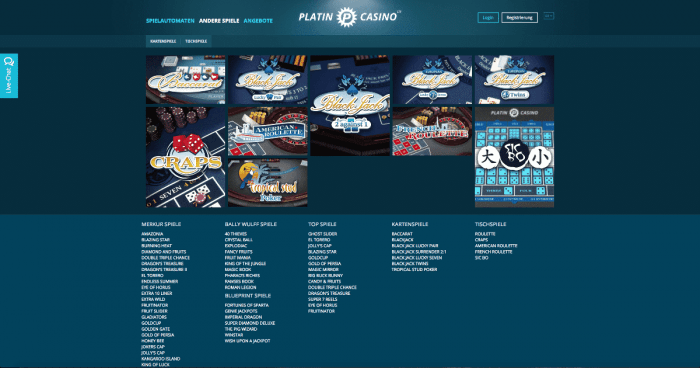The image size is (700, 368).
Task: Click Extra Wild link
Action: coord(153,299)
